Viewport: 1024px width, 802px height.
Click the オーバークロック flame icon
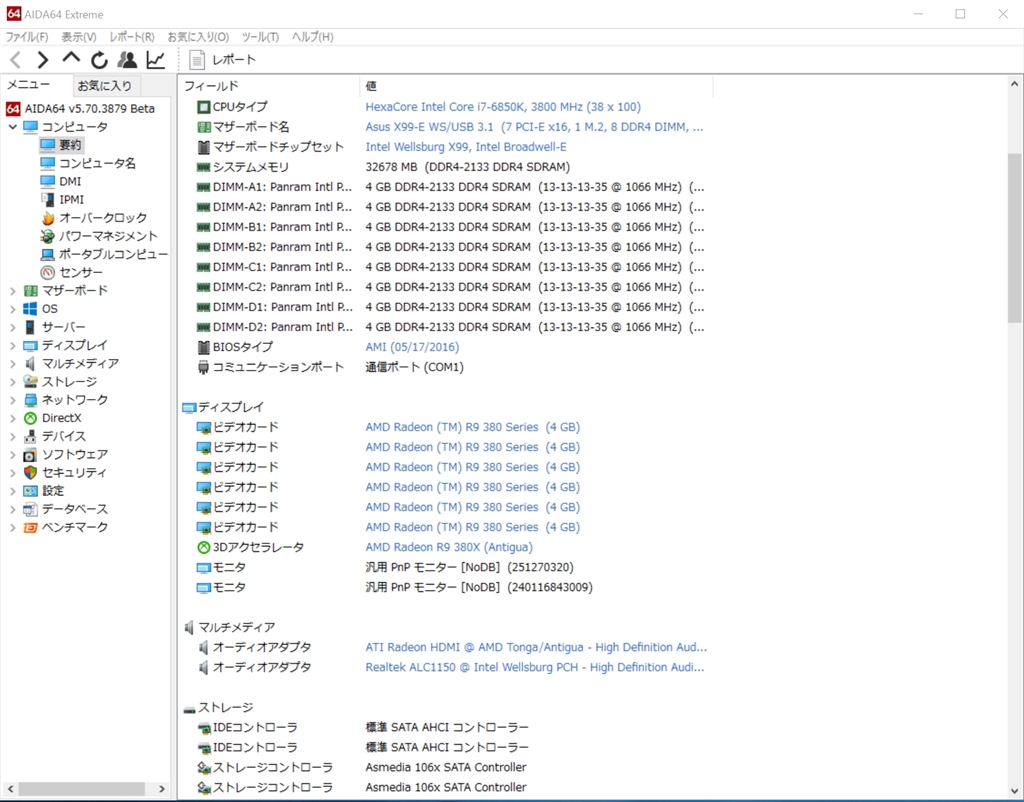point(47,218)
